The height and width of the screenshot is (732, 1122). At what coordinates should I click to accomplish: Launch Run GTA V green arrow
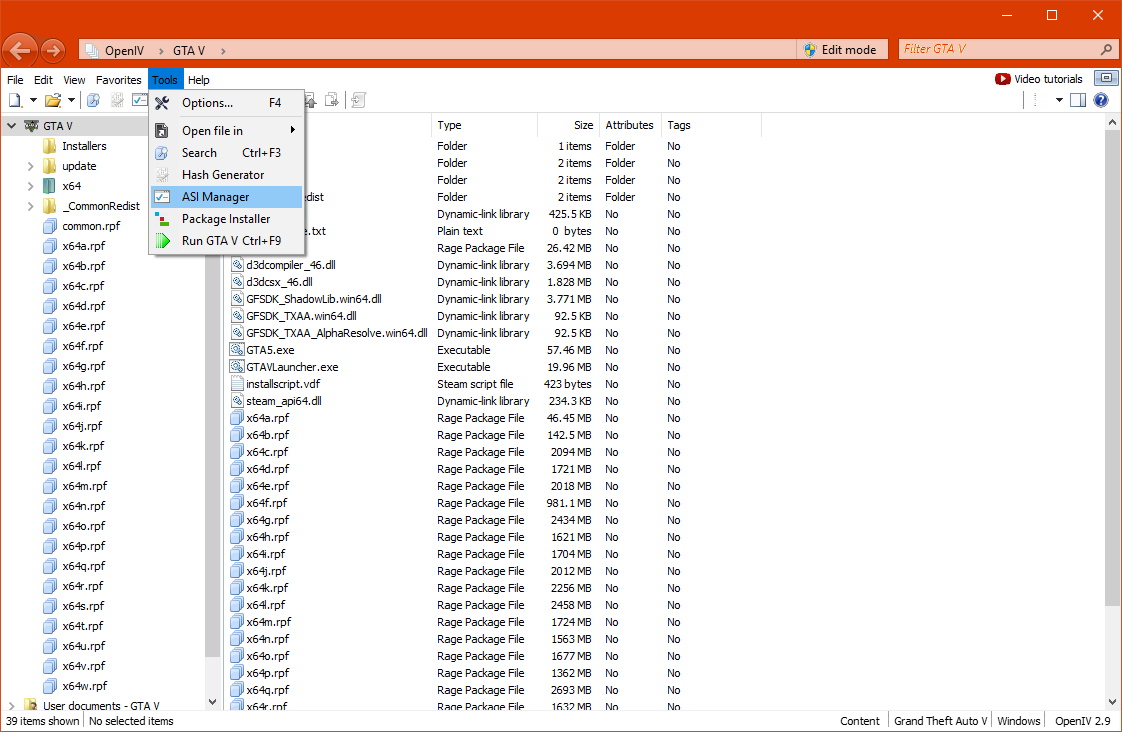[162, 241]
